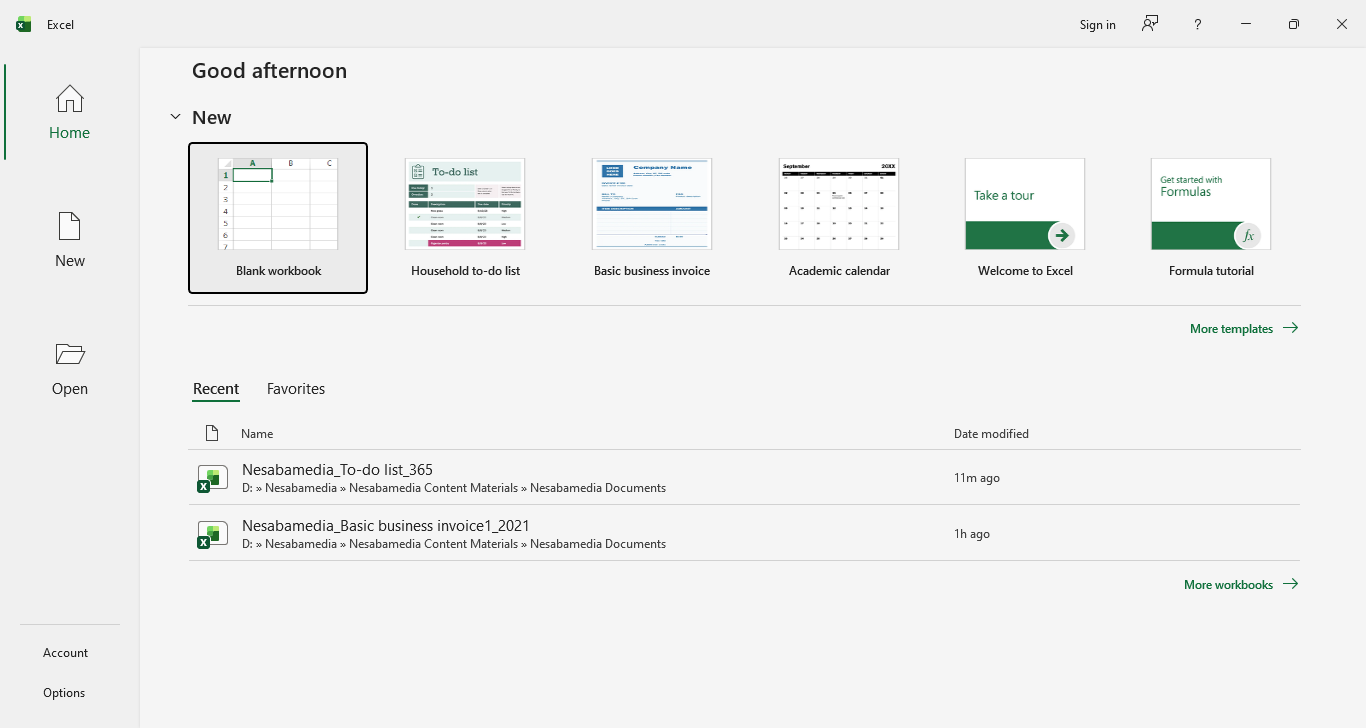
Task: Select Household to-do list template
Action: coord(465,218)
